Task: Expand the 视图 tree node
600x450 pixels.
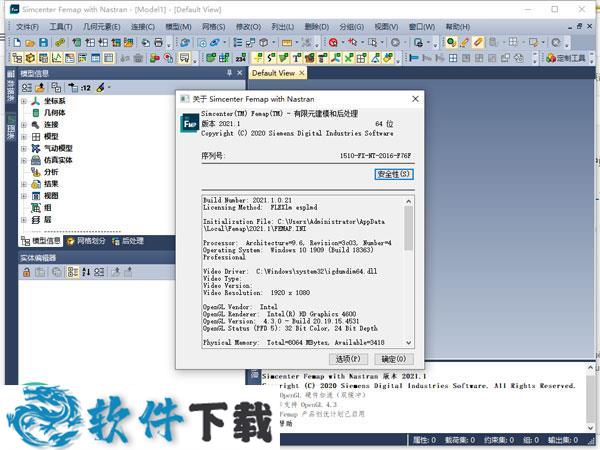Action: pos(24,196)
